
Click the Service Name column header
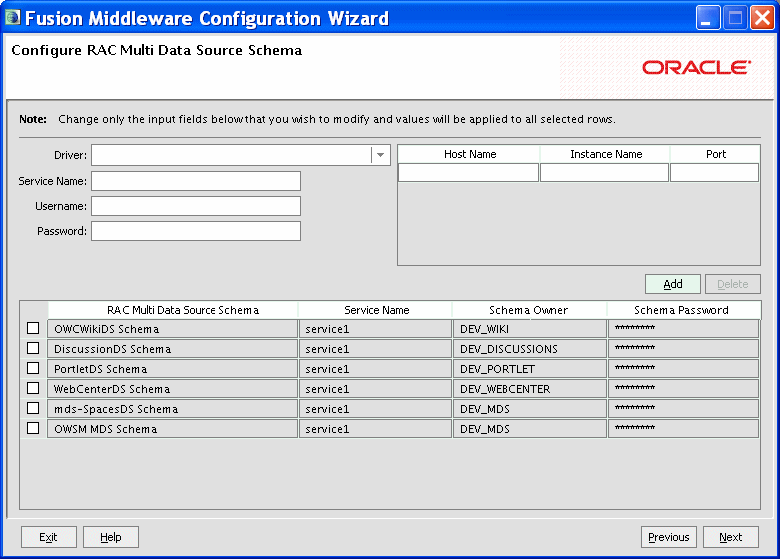point(376,310)
